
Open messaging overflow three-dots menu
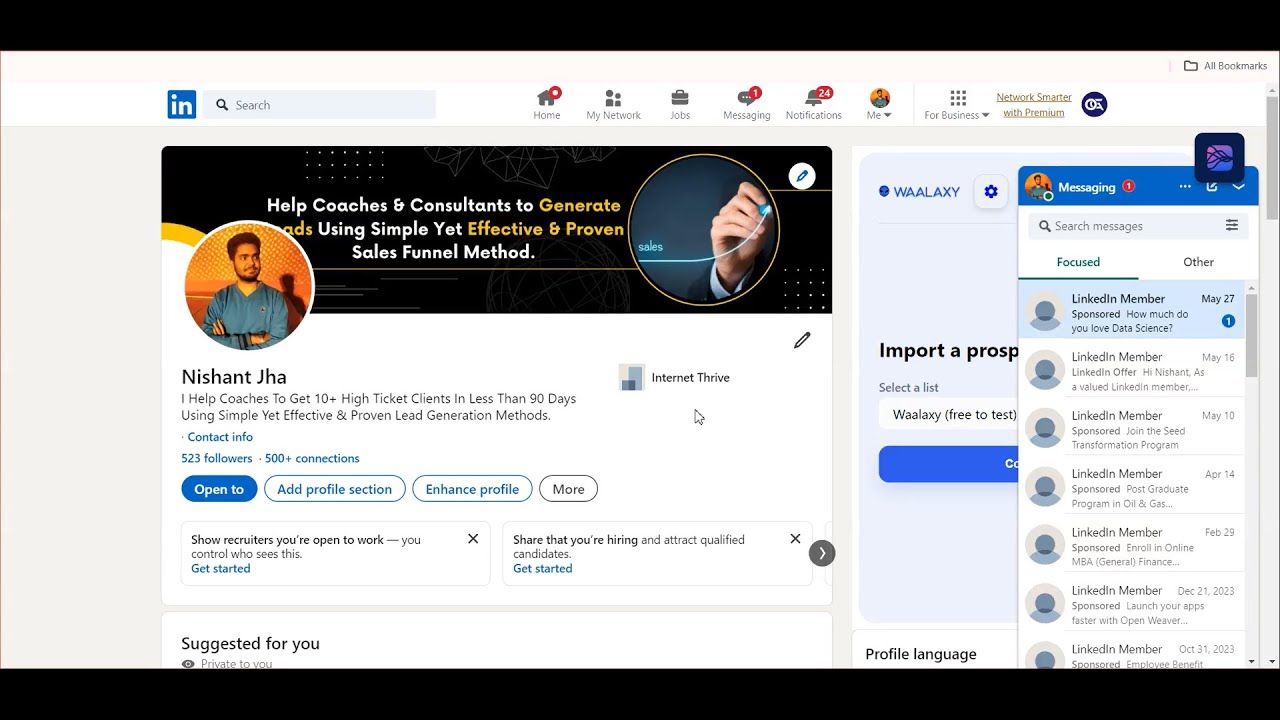pyautogui.click(x=1185, y=187)
